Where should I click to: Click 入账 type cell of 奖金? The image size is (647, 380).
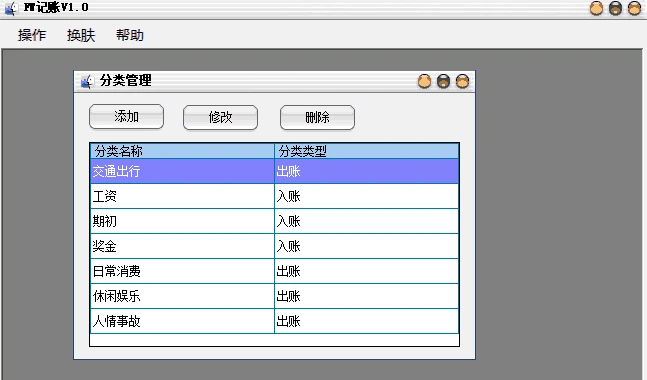(x=367, y=246)
